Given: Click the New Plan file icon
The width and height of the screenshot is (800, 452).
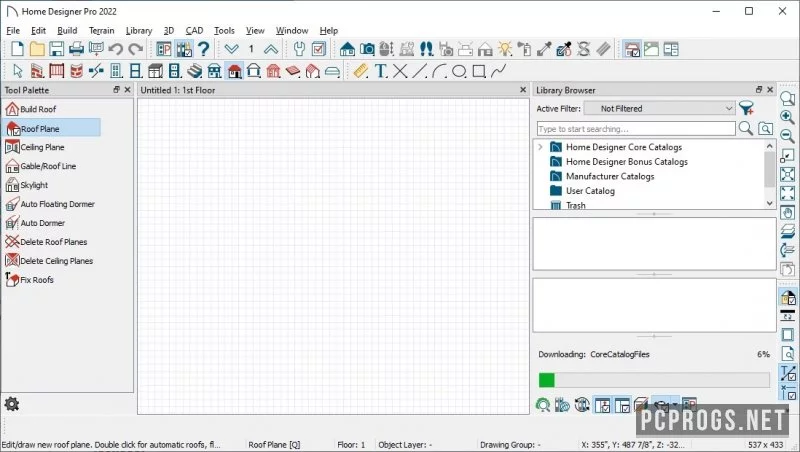Looking at the screenshot, I should pos(17,49).
